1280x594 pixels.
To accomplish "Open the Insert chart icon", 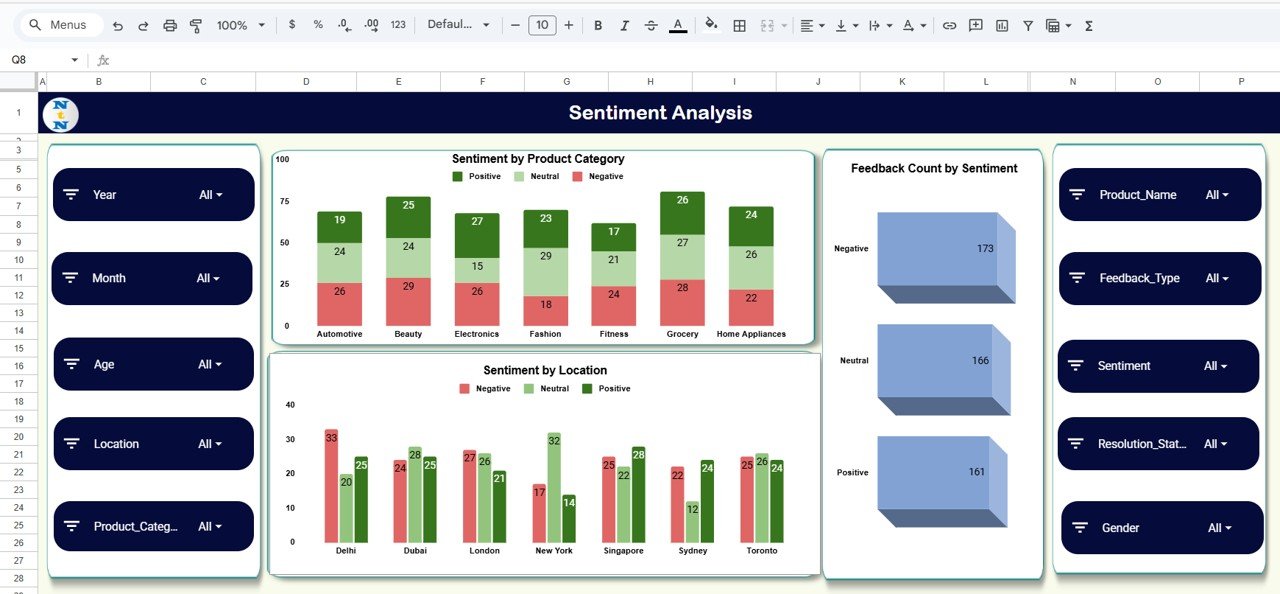I will click(x=1001, y=24).
